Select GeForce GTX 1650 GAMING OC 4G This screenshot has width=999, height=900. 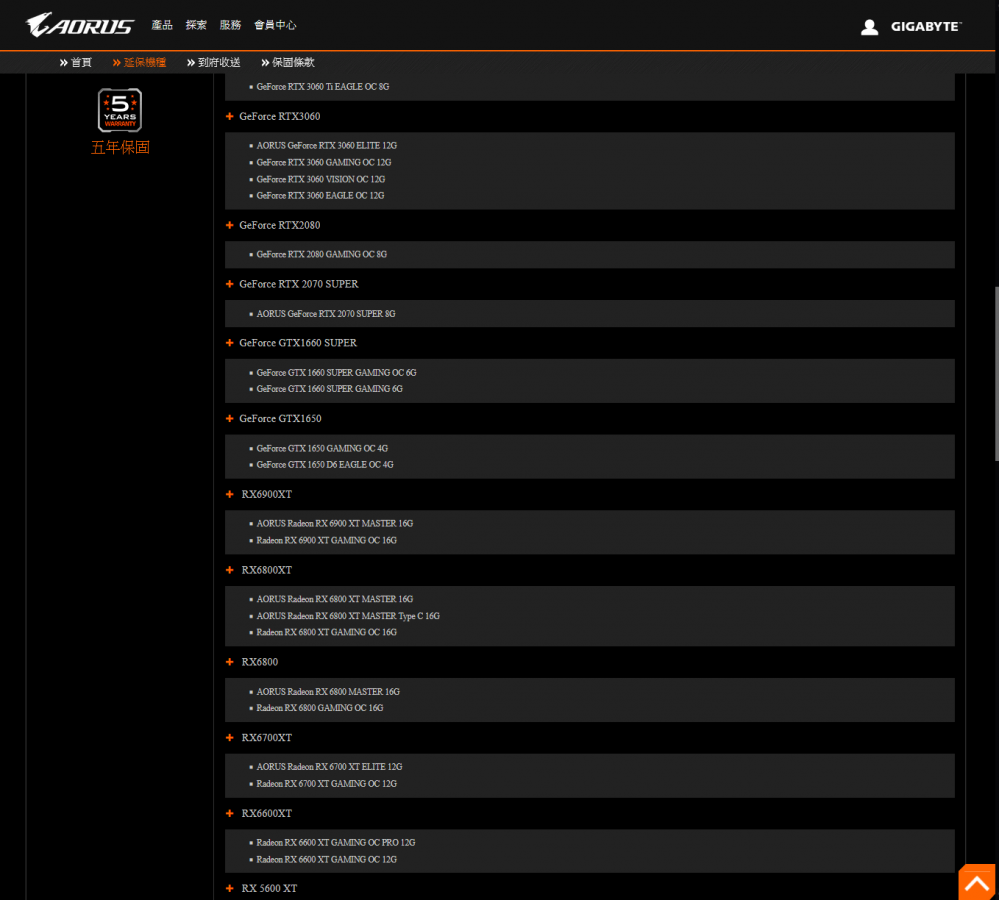322,448
